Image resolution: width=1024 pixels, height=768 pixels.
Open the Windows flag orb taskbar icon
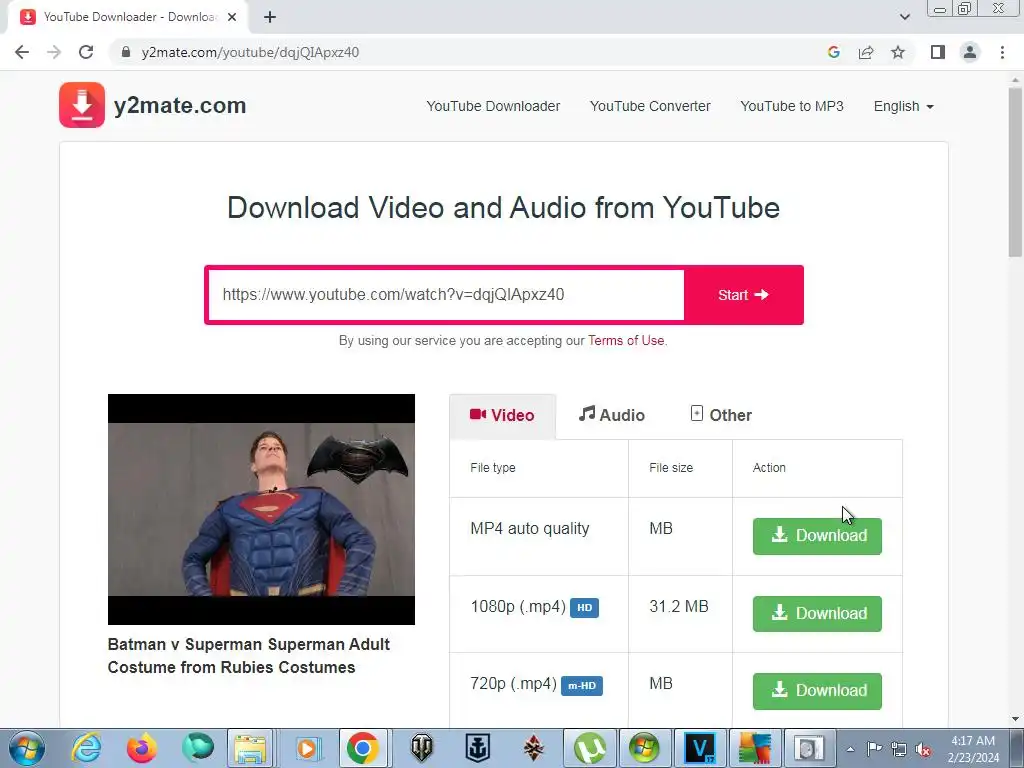(645, 748)
